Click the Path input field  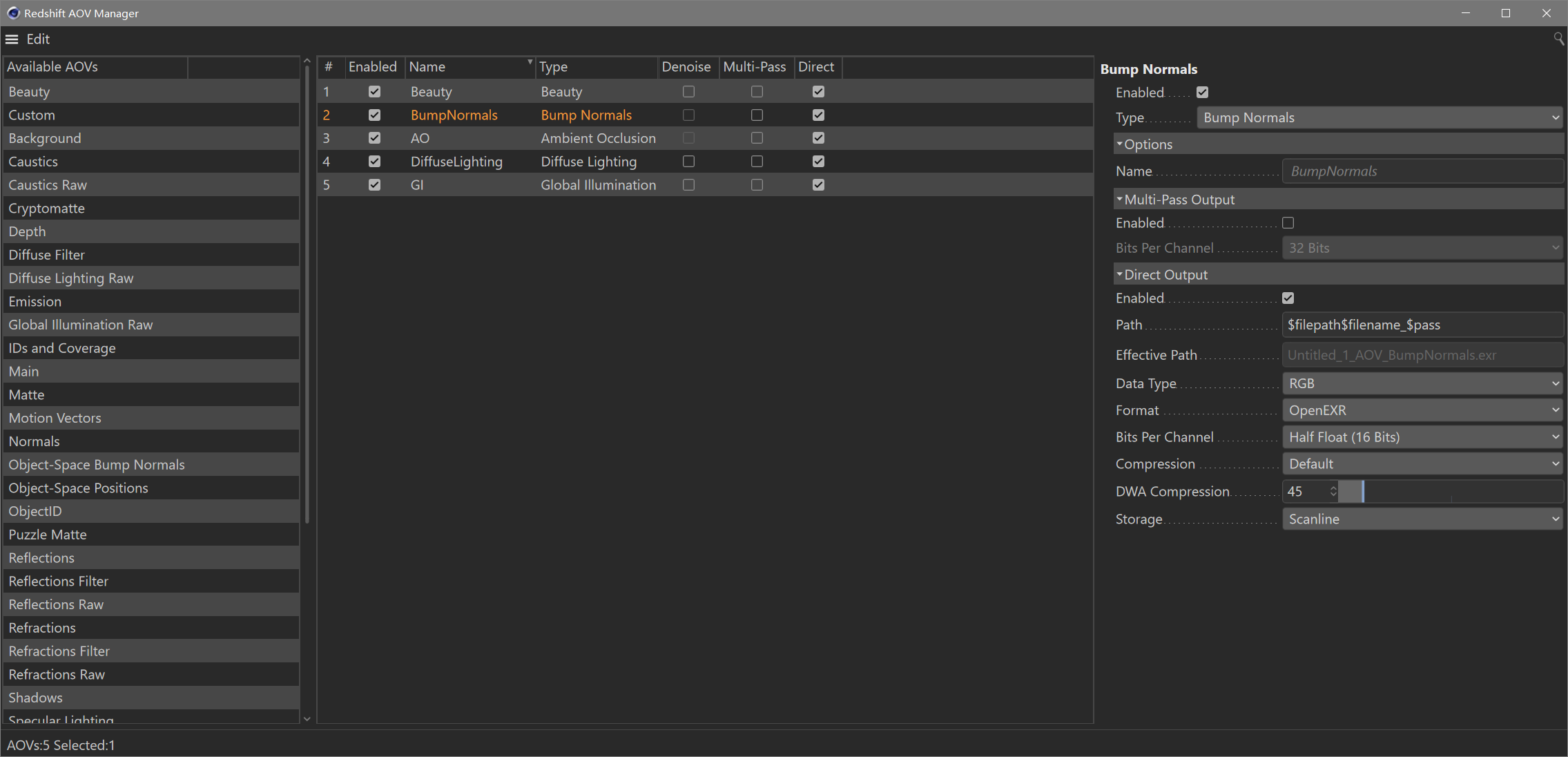pyautogui.click(x=1422, y=325)
